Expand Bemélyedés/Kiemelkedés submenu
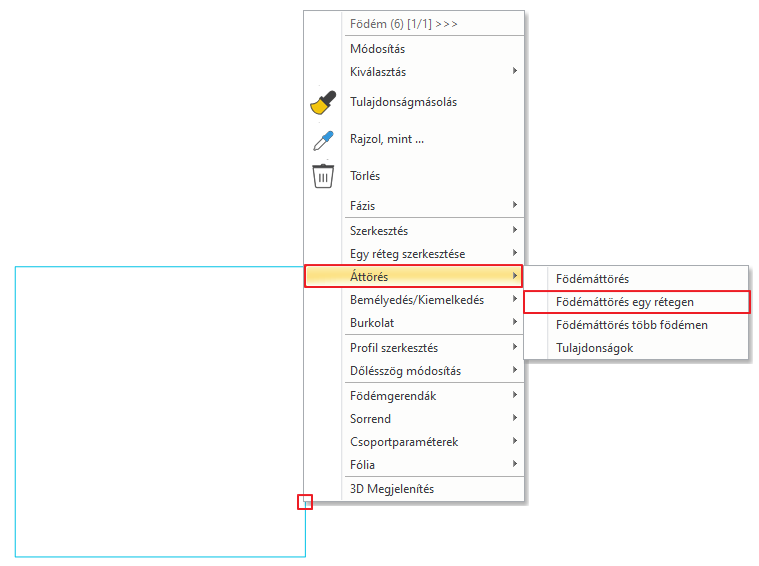 (434, 300)
